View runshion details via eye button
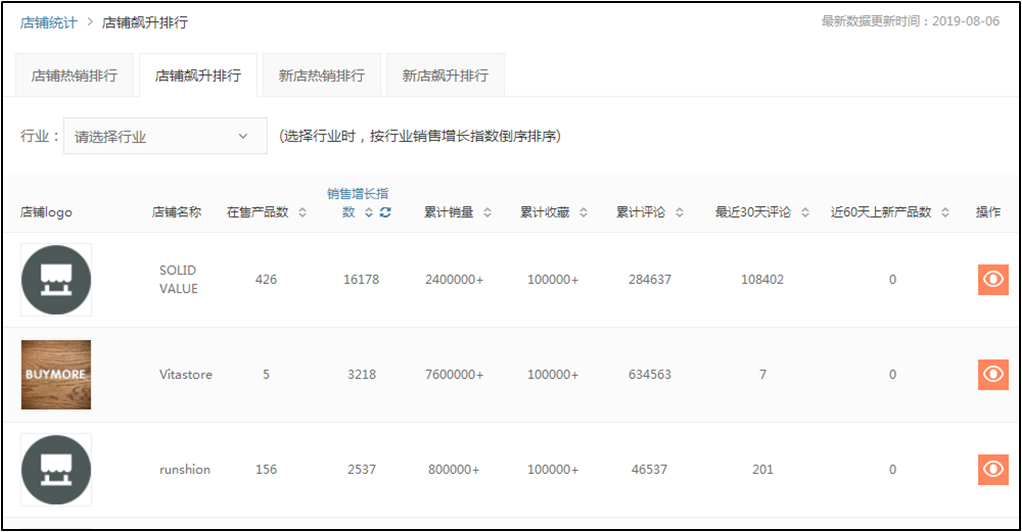Image resolution: width=1022 pixels, height=532 pixels. click(x=992, y=469)
